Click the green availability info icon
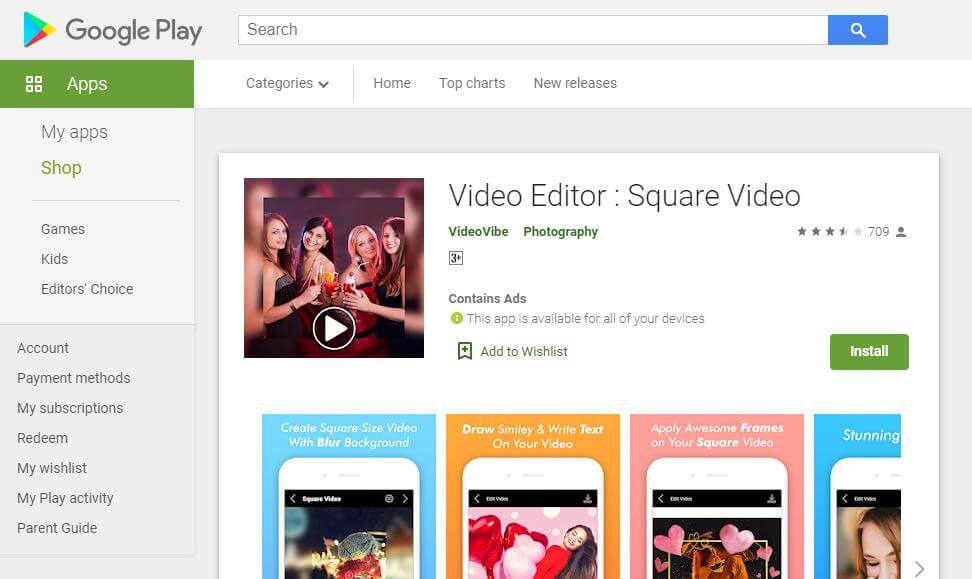972x579 pixels. click(457, 318)
